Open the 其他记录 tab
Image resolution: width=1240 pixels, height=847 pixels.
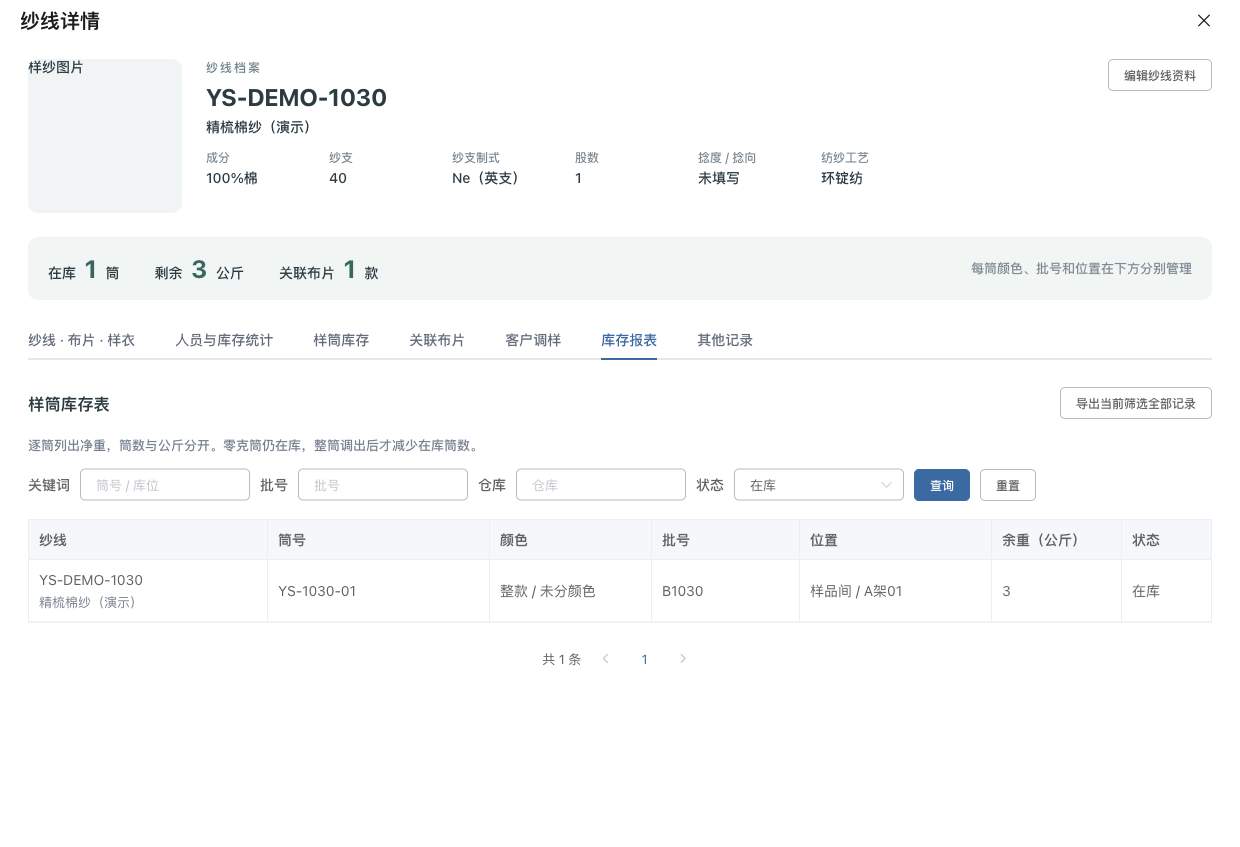[x=725, y=340]
